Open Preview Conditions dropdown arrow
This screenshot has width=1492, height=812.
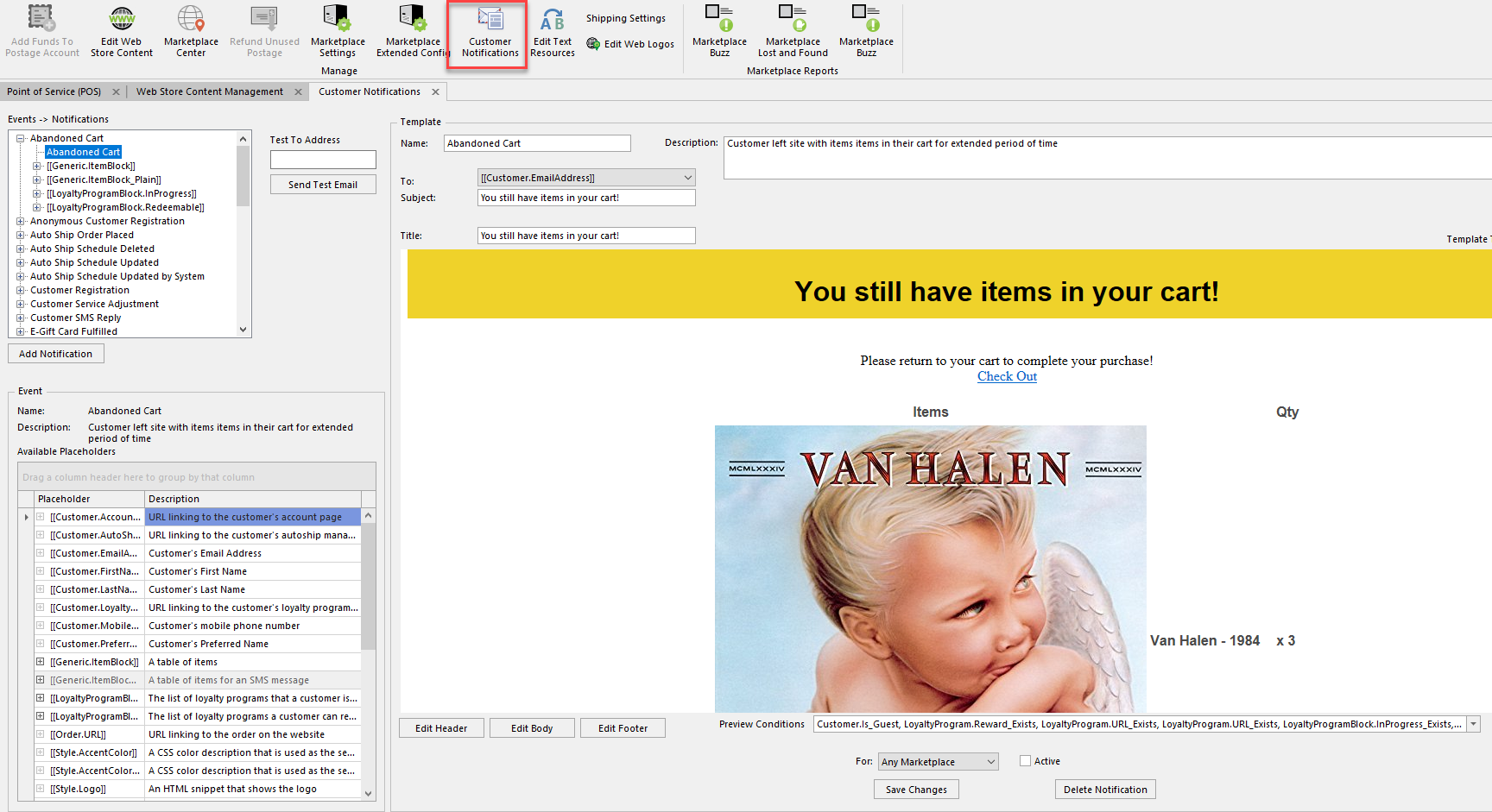1474,724
